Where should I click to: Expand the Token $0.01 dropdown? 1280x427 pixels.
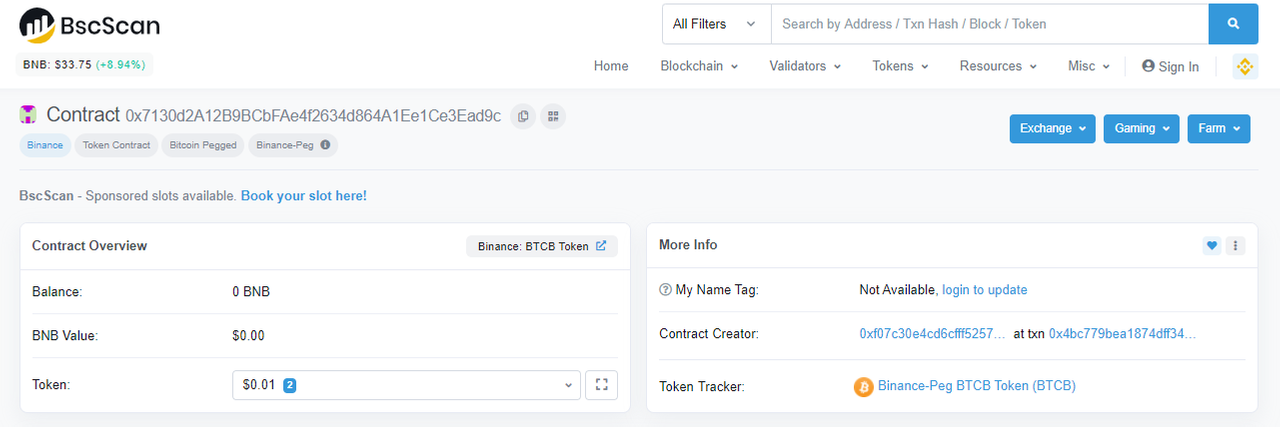click(x=406, y=385)
